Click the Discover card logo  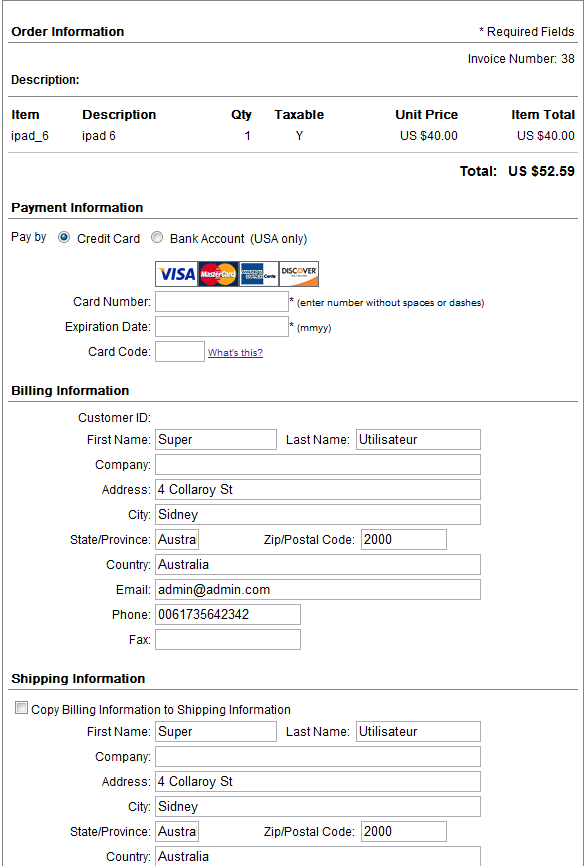pos(299,274)
